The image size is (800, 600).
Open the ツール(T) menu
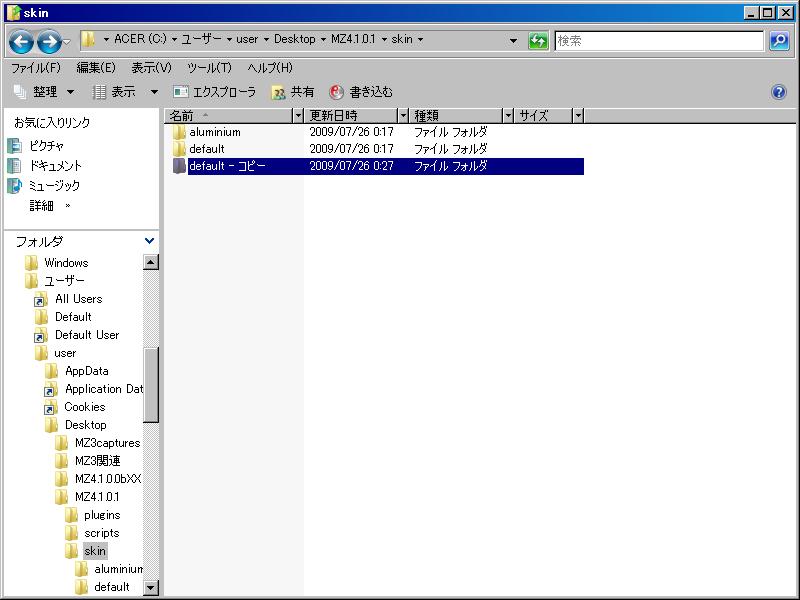(209, 68)
